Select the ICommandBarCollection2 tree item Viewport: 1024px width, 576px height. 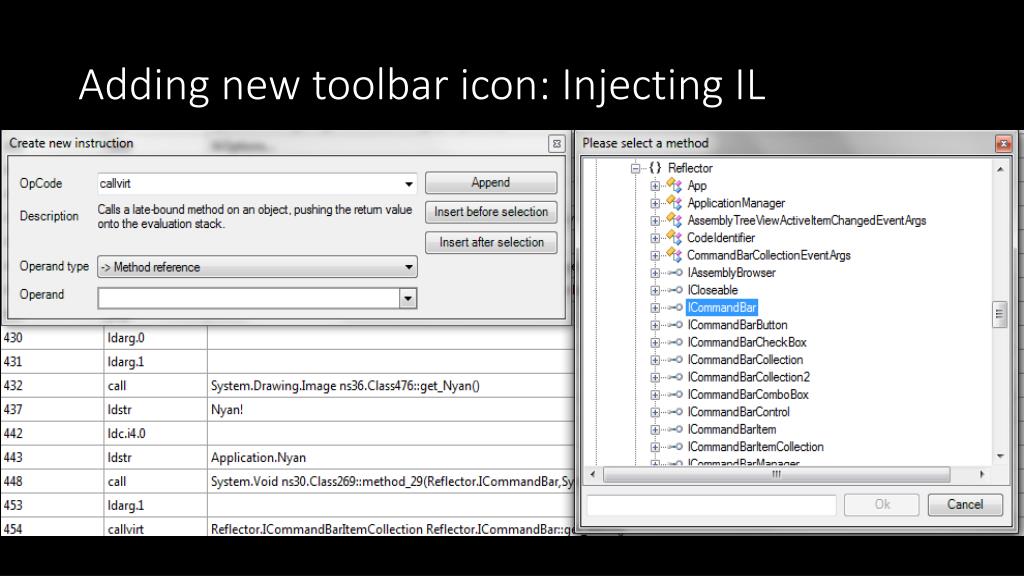point(748,377)
